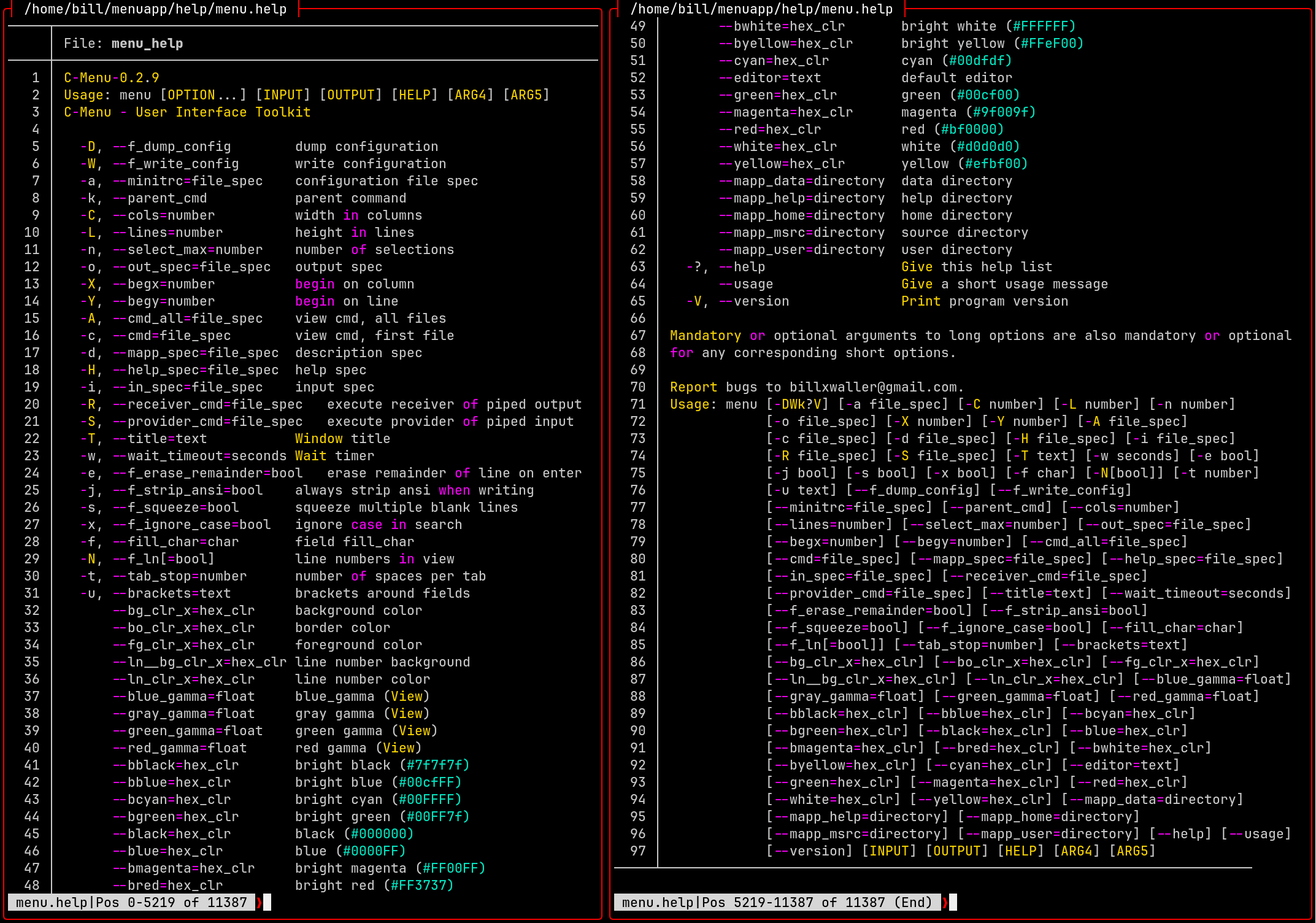Screen dimensions: 1316x923
Task: Click 'execute provider of piped input' text
Action: coord(450,422)
